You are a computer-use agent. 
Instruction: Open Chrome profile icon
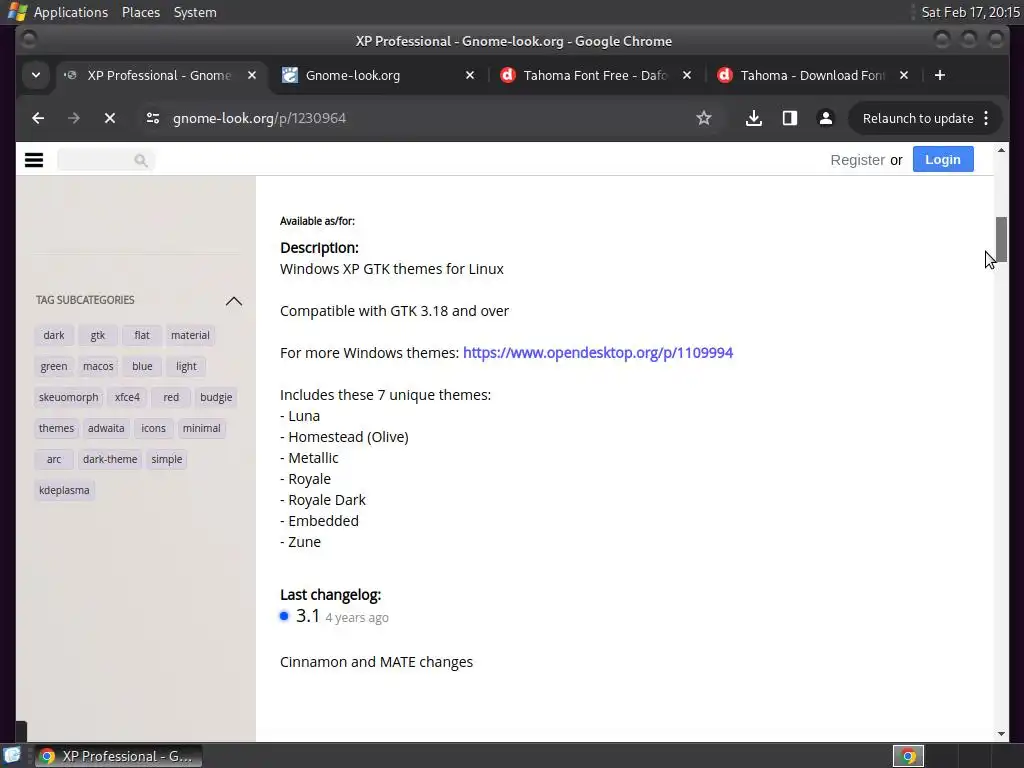pos(825,118)
